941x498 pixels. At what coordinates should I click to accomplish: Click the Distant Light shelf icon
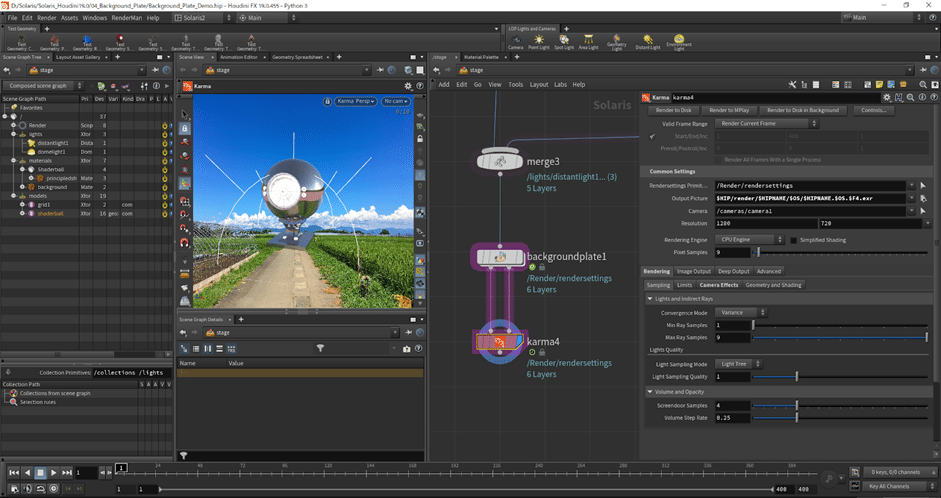pos(648,39)
